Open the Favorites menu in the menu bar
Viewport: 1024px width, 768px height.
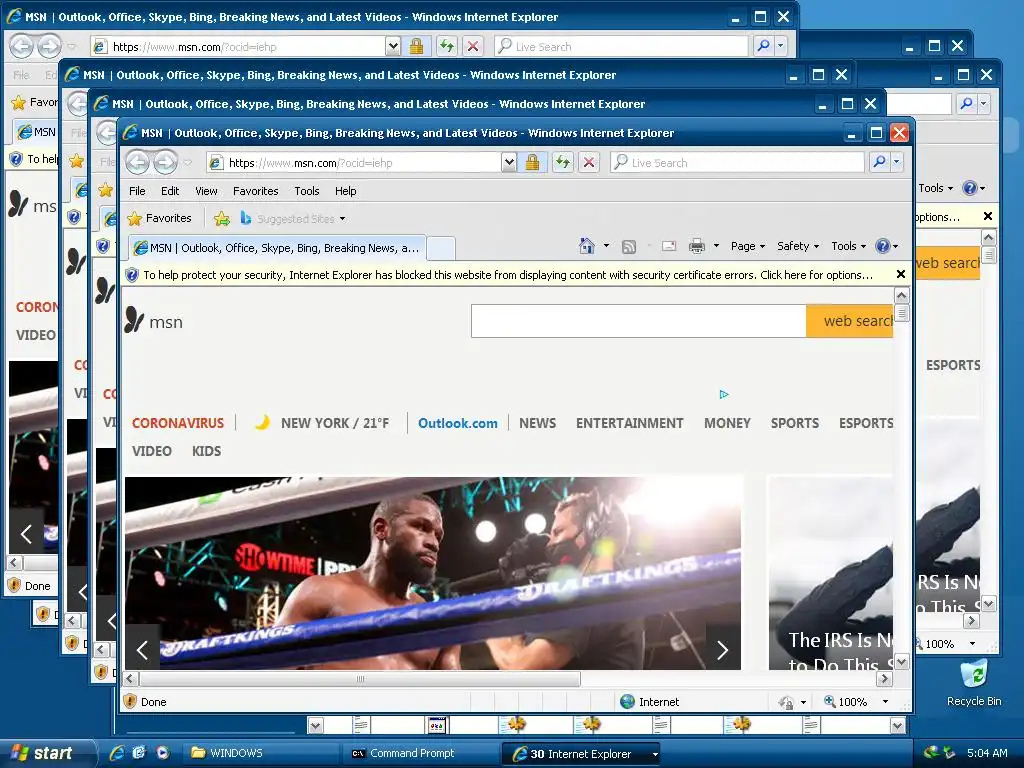tap(255, 191)
